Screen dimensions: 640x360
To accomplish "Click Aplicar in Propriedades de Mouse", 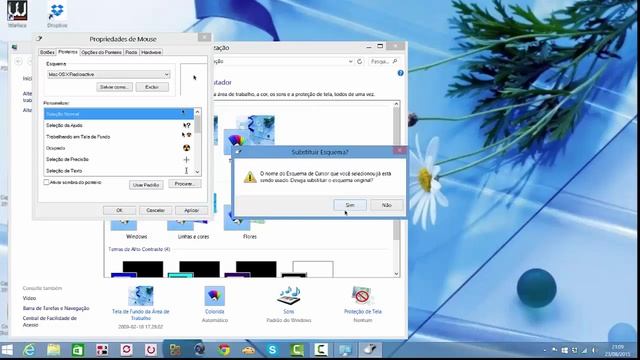I will tap(191, 210).
